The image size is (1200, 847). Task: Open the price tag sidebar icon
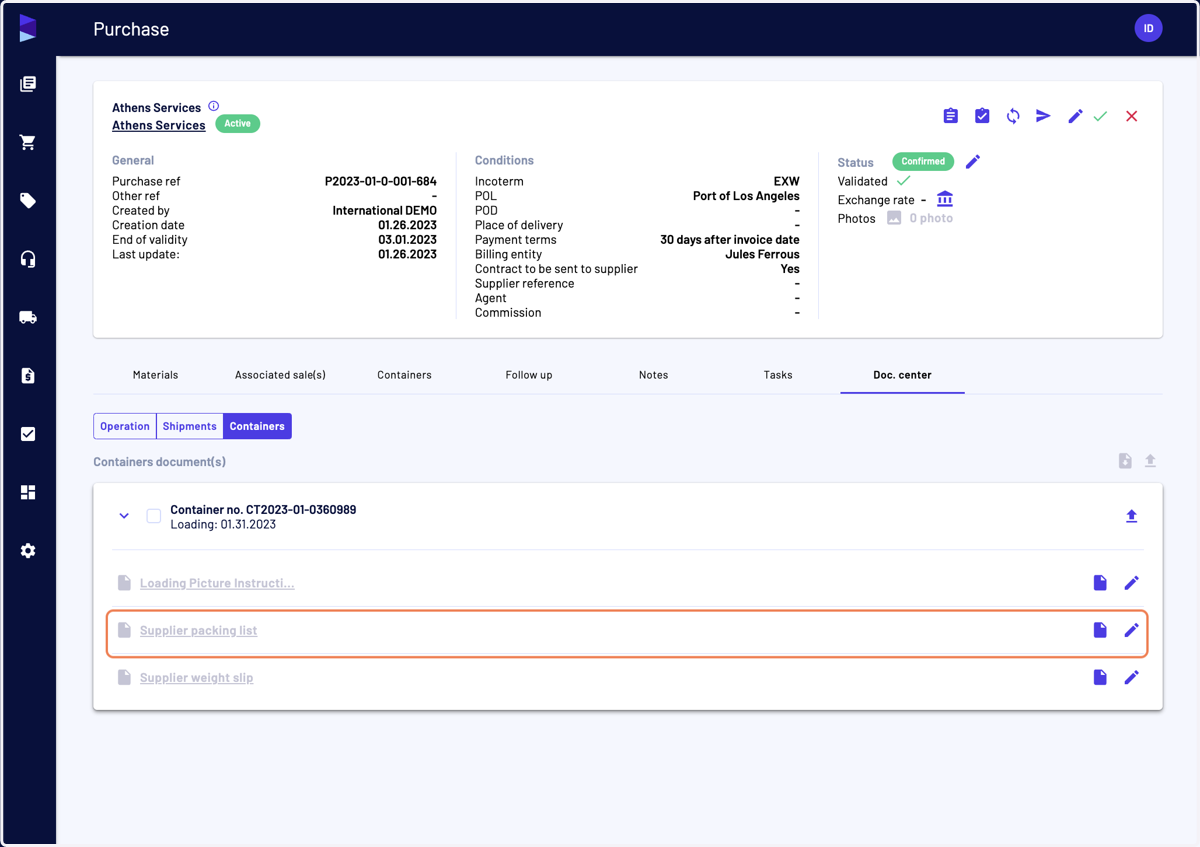click(x=28, y=201)
